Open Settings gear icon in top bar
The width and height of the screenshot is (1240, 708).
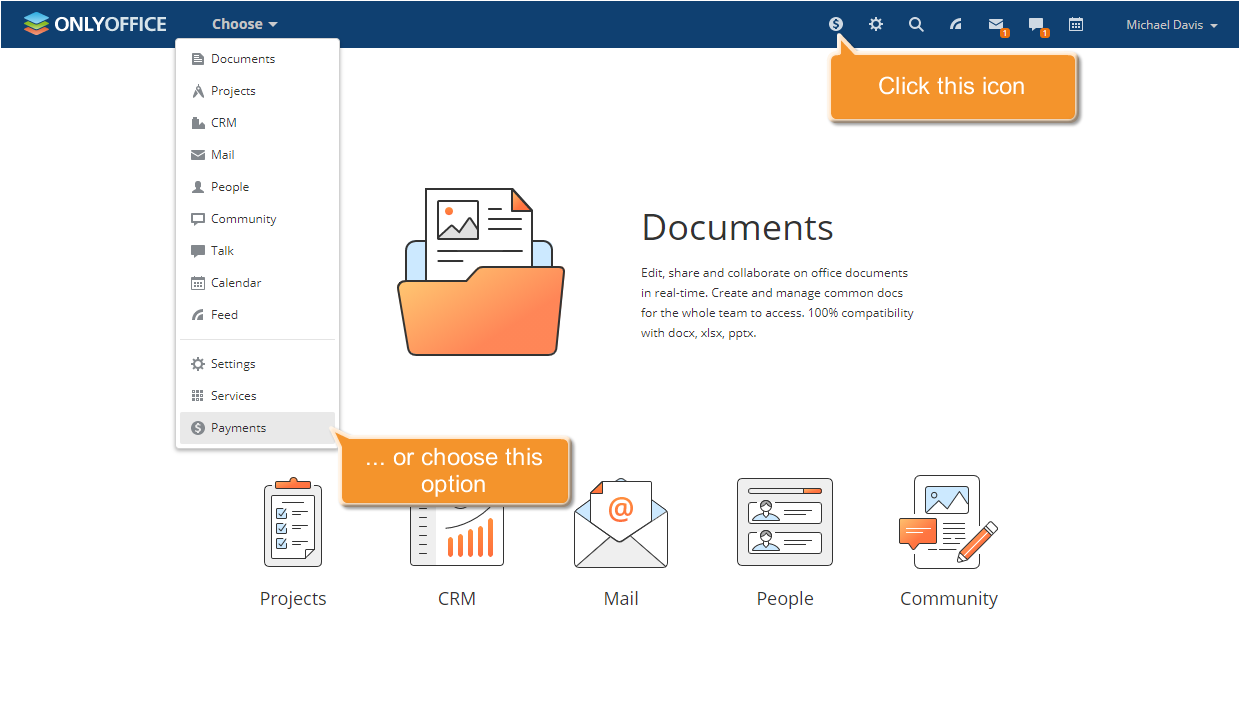(876, 24)
